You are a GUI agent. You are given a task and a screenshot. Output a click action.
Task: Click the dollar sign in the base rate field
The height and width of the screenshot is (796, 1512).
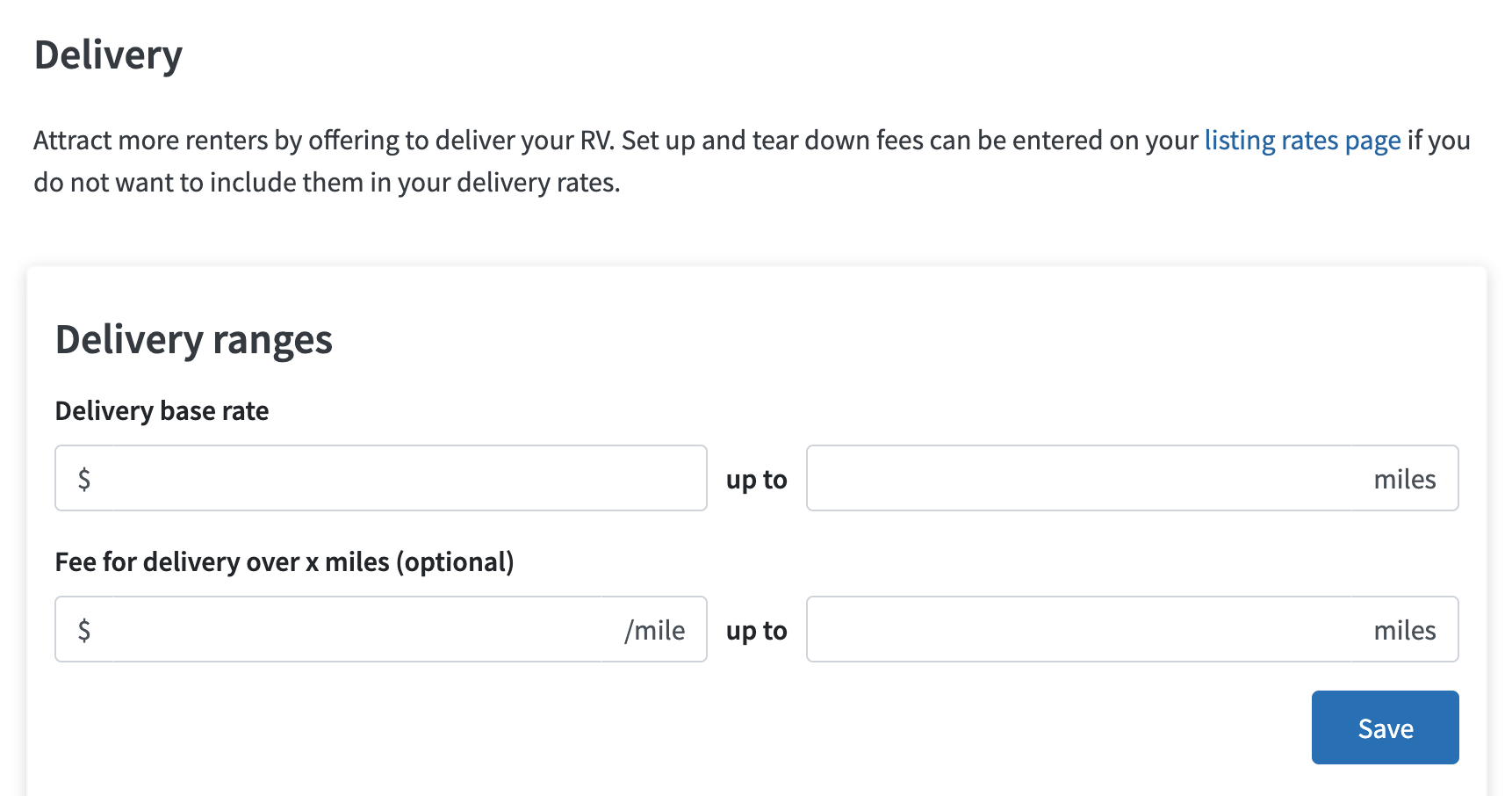(83, 478)
